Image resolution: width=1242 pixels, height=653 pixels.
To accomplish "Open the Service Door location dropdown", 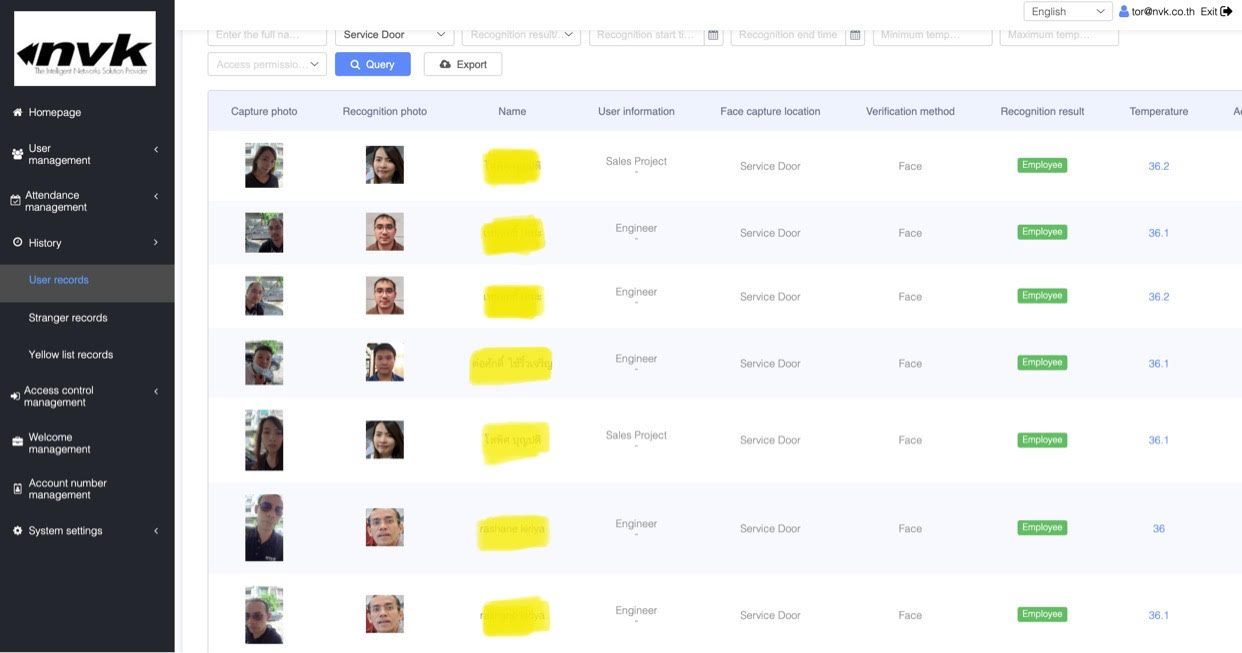I will (x=394, y=35).
